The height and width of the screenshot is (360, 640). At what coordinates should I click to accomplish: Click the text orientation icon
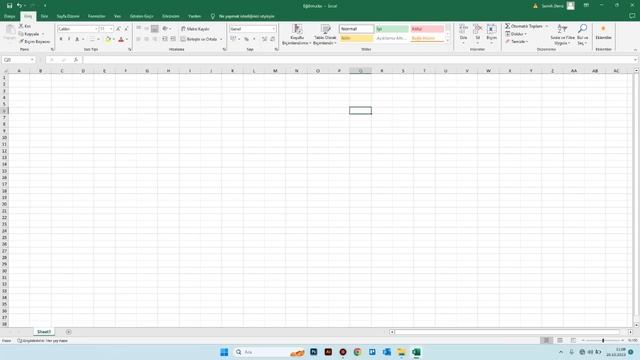pos(165,29)
